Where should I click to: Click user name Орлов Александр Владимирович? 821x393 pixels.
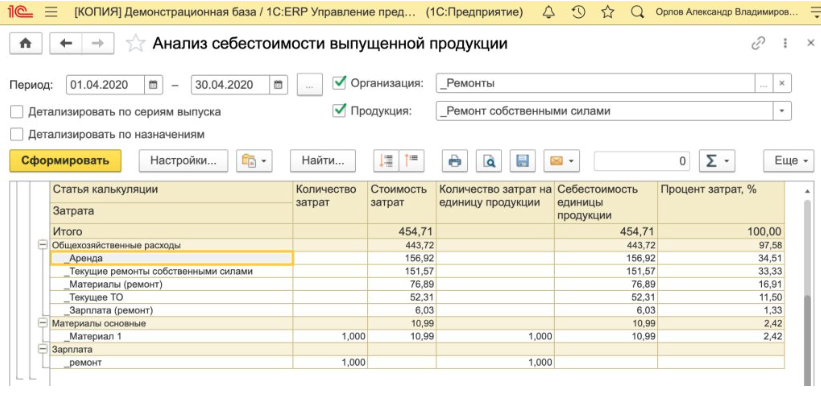pos(727,13)
